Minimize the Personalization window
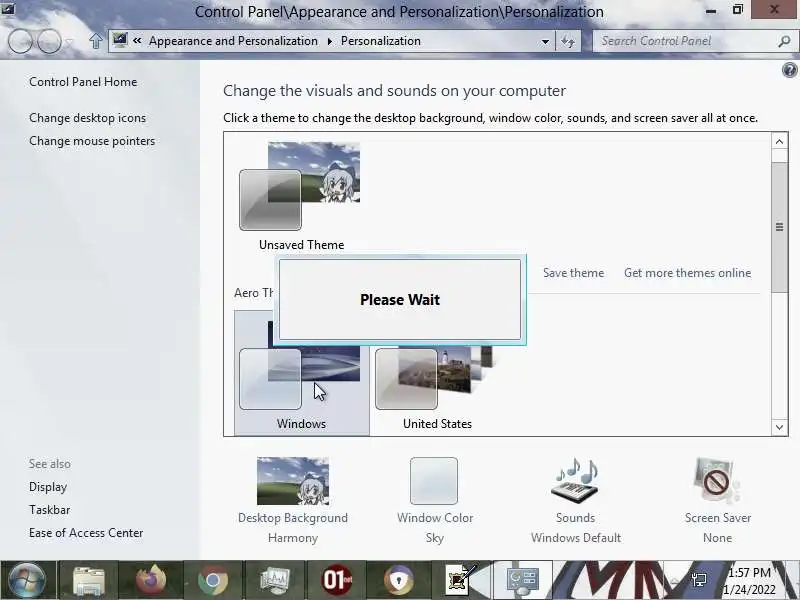Image resolution: width=800 pixels, height=600 pixels. point(711,10)
